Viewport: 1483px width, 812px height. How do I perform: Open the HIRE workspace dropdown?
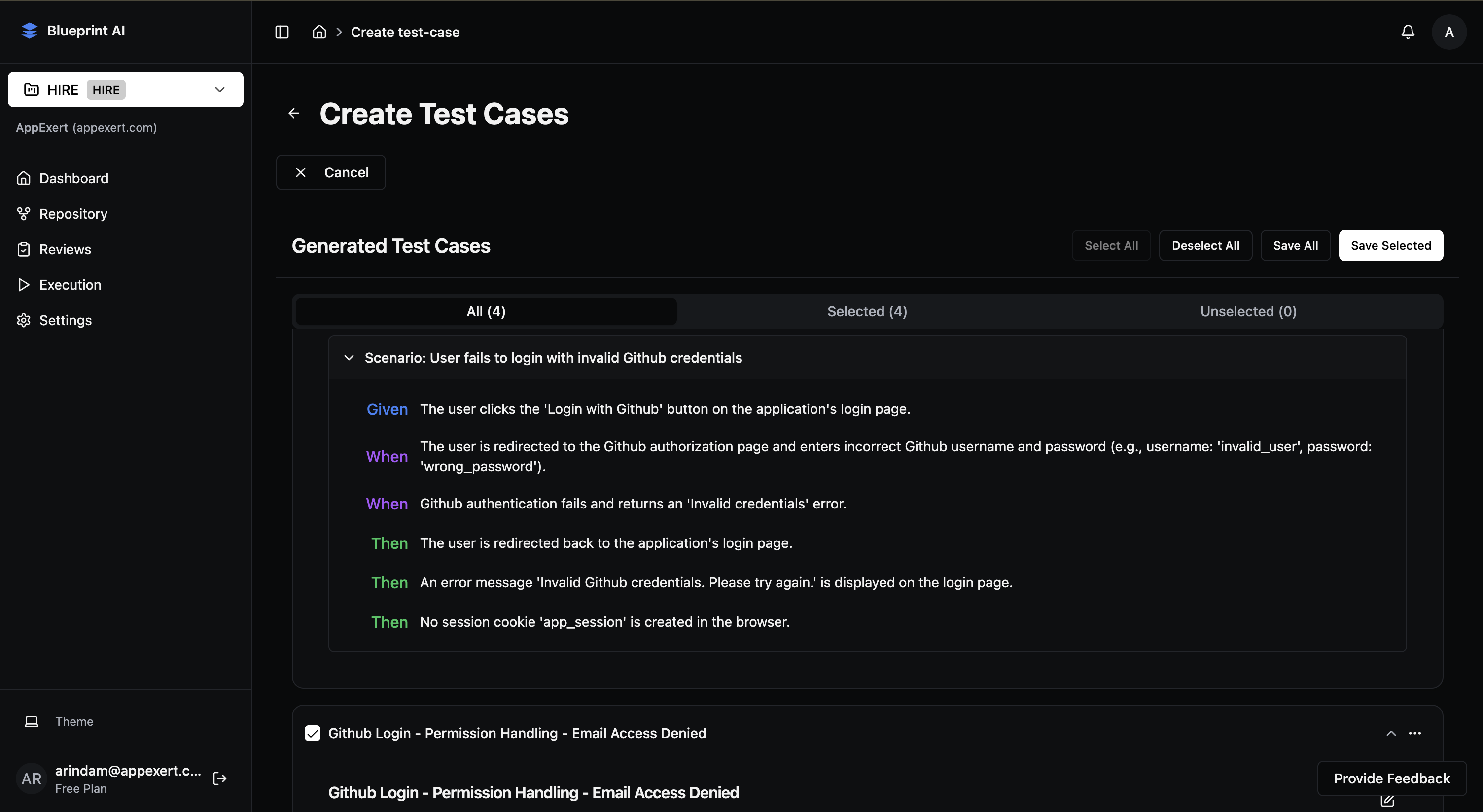[x=219, y=90]
